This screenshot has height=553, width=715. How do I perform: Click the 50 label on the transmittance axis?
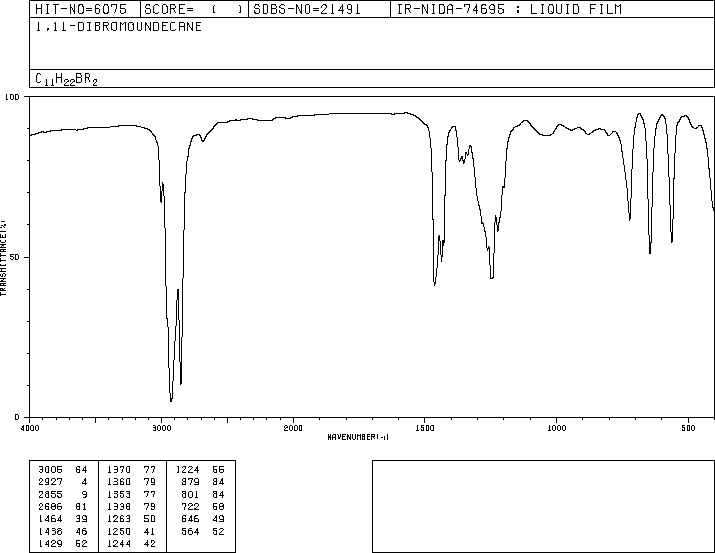coord(15,257)
